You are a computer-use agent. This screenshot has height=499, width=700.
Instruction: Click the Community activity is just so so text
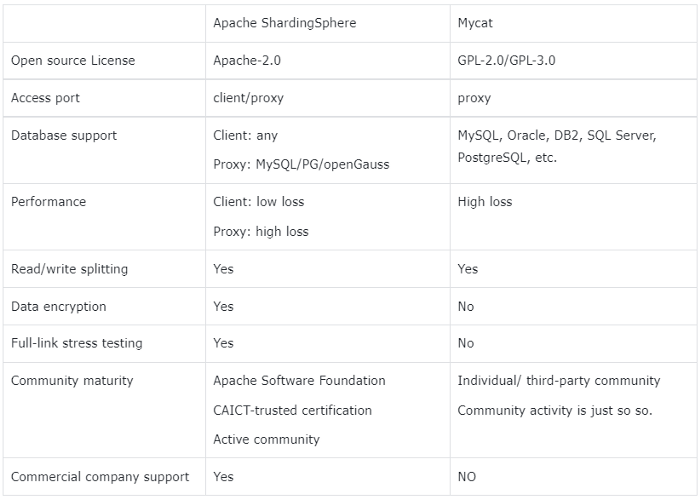(555, 411)
